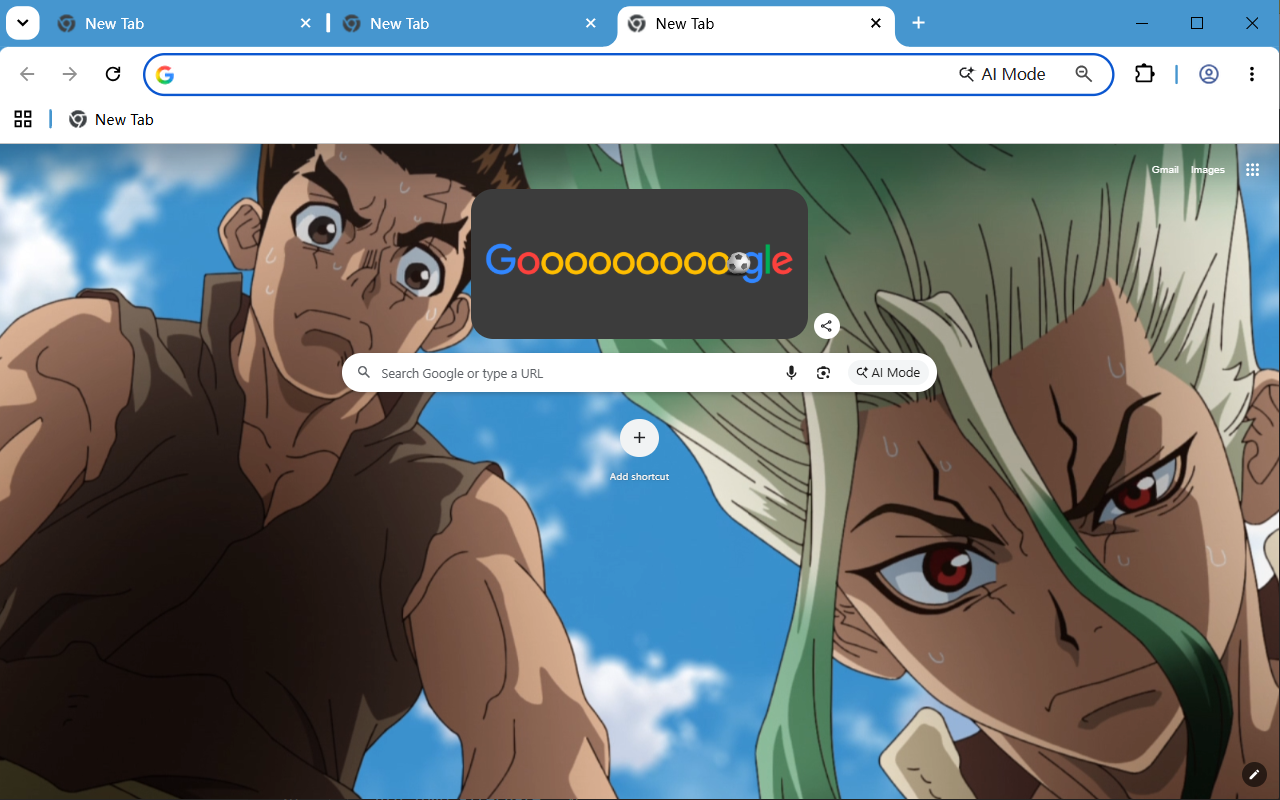Search by image with camera icon
Screen dimensions: 1280x800
[823, 373]
